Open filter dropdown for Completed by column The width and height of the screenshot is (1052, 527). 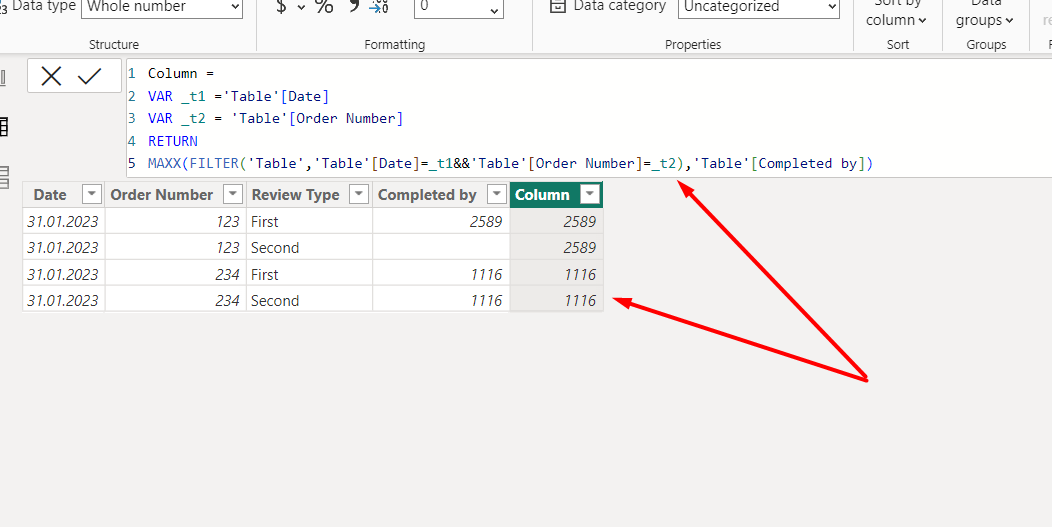[496, 195]
